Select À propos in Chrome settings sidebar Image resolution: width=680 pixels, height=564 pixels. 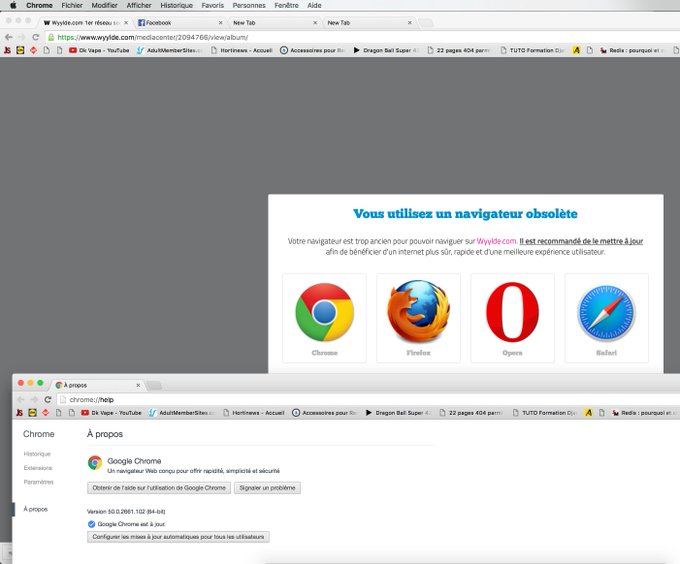(36, 509)
